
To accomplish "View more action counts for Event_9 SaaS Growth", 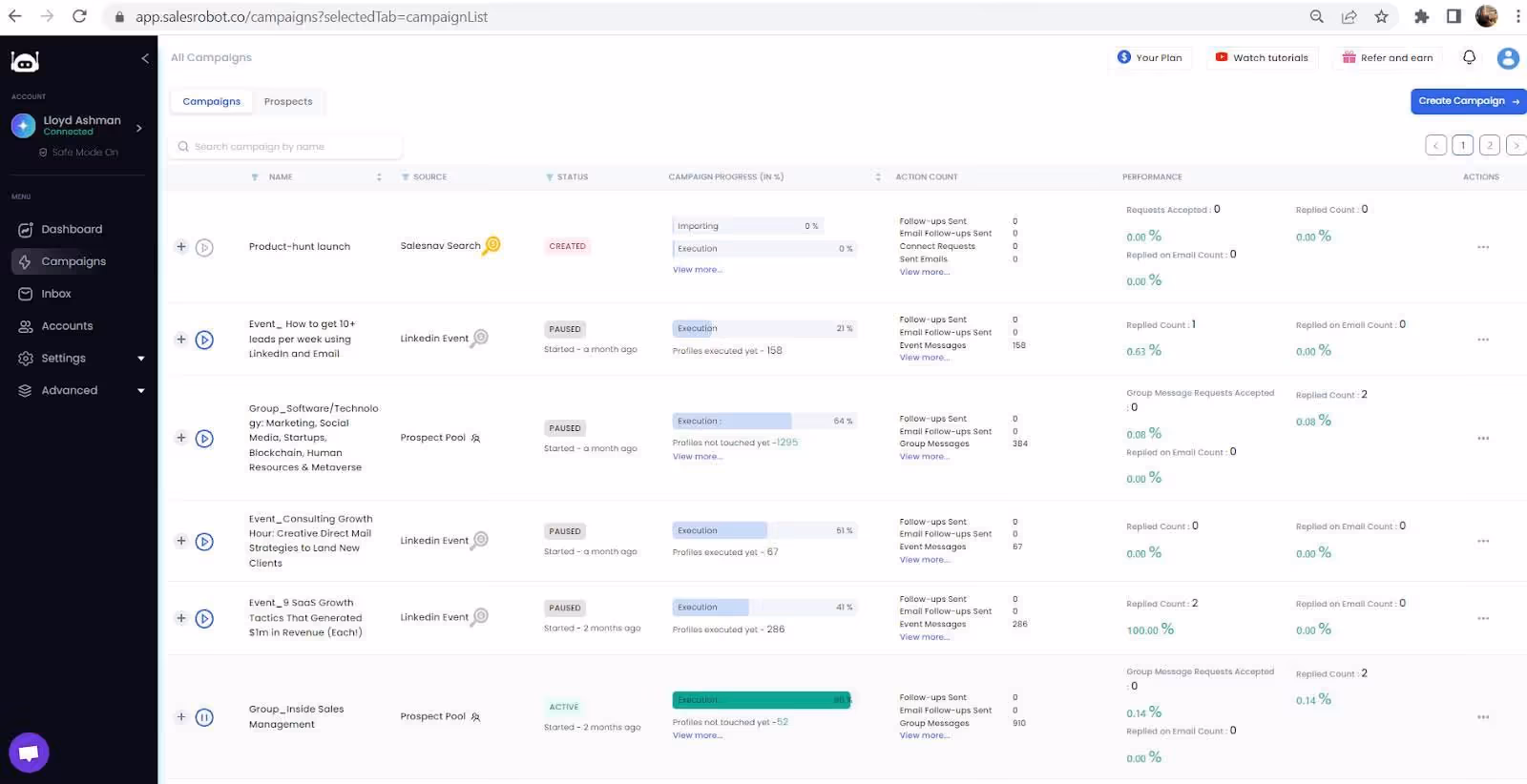I will click(x=925, y=637).
